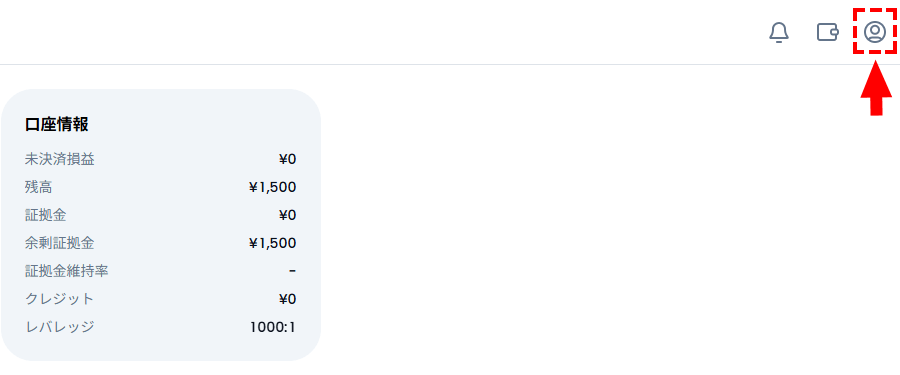Open the user profile icon
The width and height of the screenshot is (900, 375).
[875, 32]
